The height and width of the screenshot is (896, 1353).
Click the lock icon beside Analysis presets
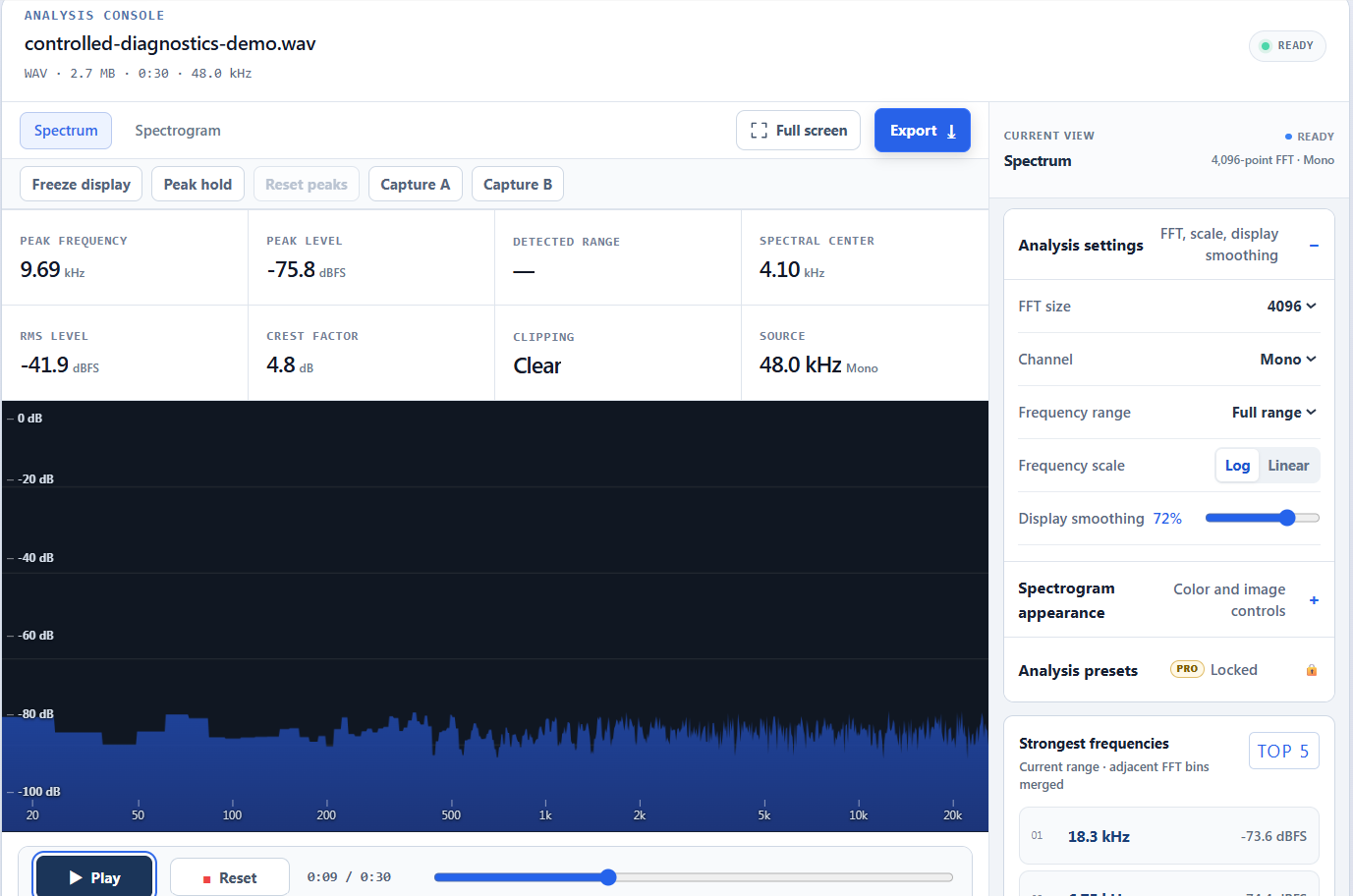(x=1311, y=670)
